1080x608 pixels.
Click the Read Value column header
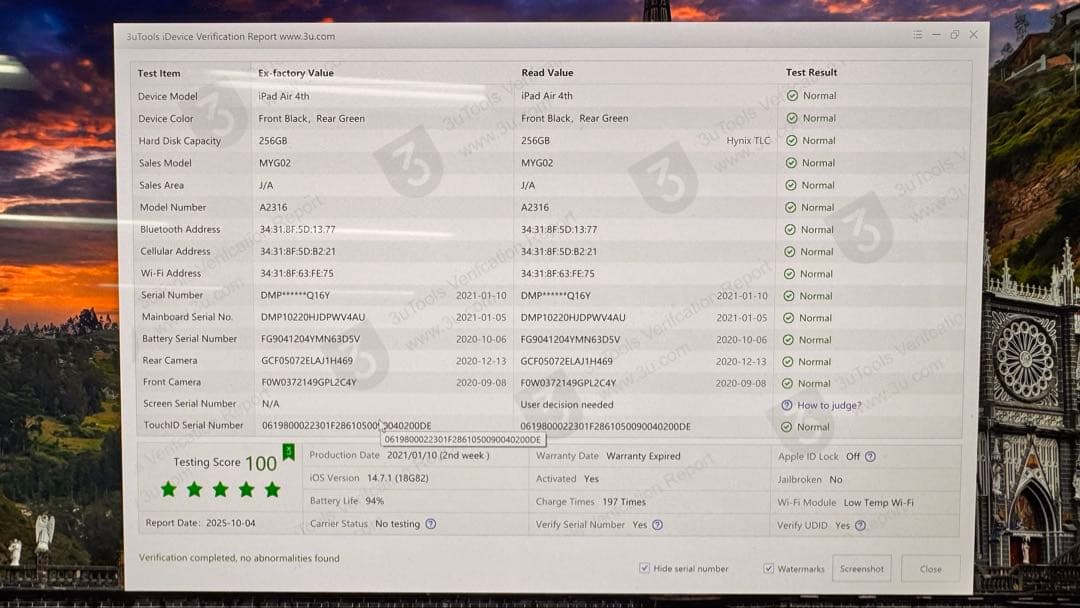pos(547,73)
